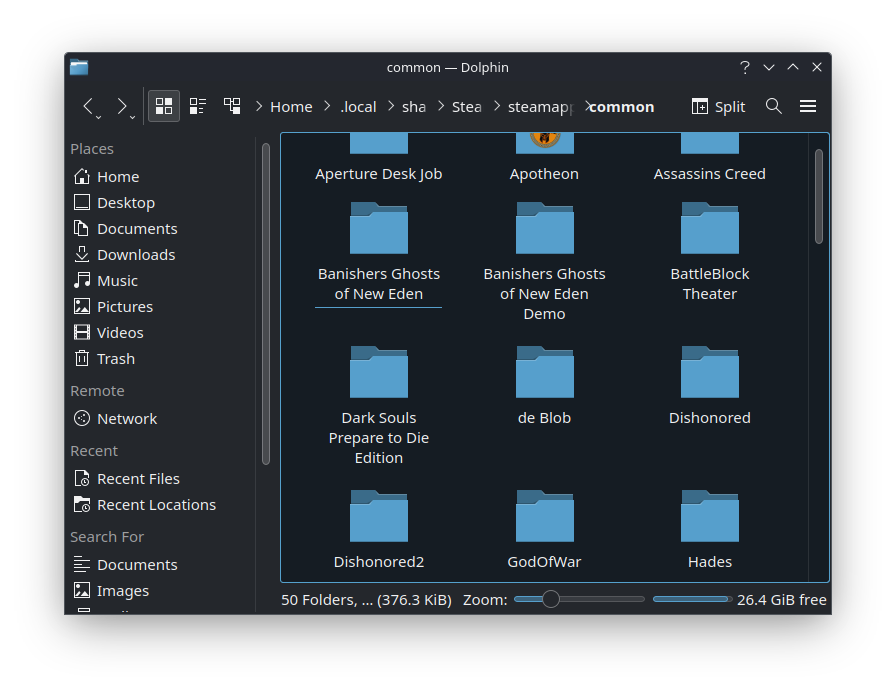Open Downloads in Places panel
896x691 pixels.
coord(161,255)
